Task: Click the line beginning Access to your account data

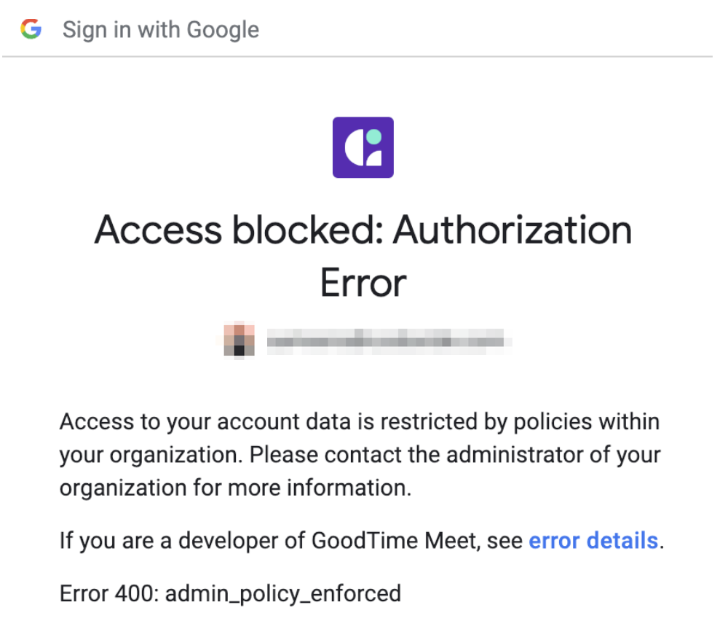Action: tap(360, 422)
